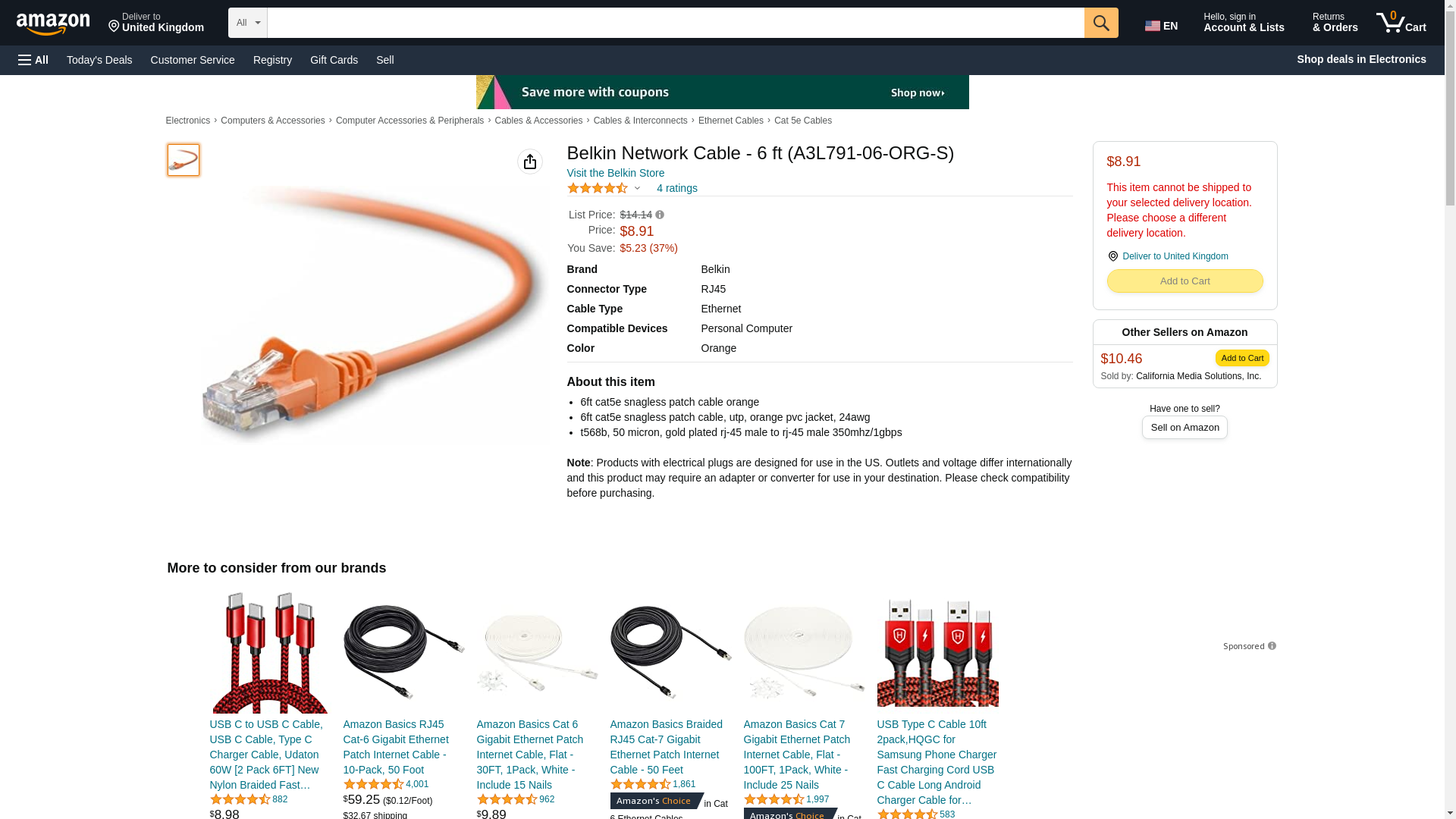The height and width of the screenshot is (819, 1456).
Task: Select the orange cable thumbnail
Action: pyautogui.click(x=184, y=160)
